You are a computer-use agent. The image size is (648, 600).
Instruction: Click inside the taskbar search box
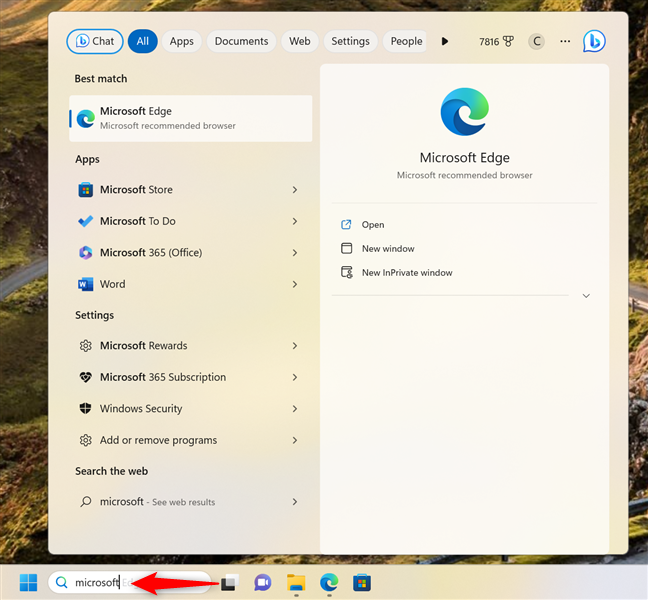129,583
